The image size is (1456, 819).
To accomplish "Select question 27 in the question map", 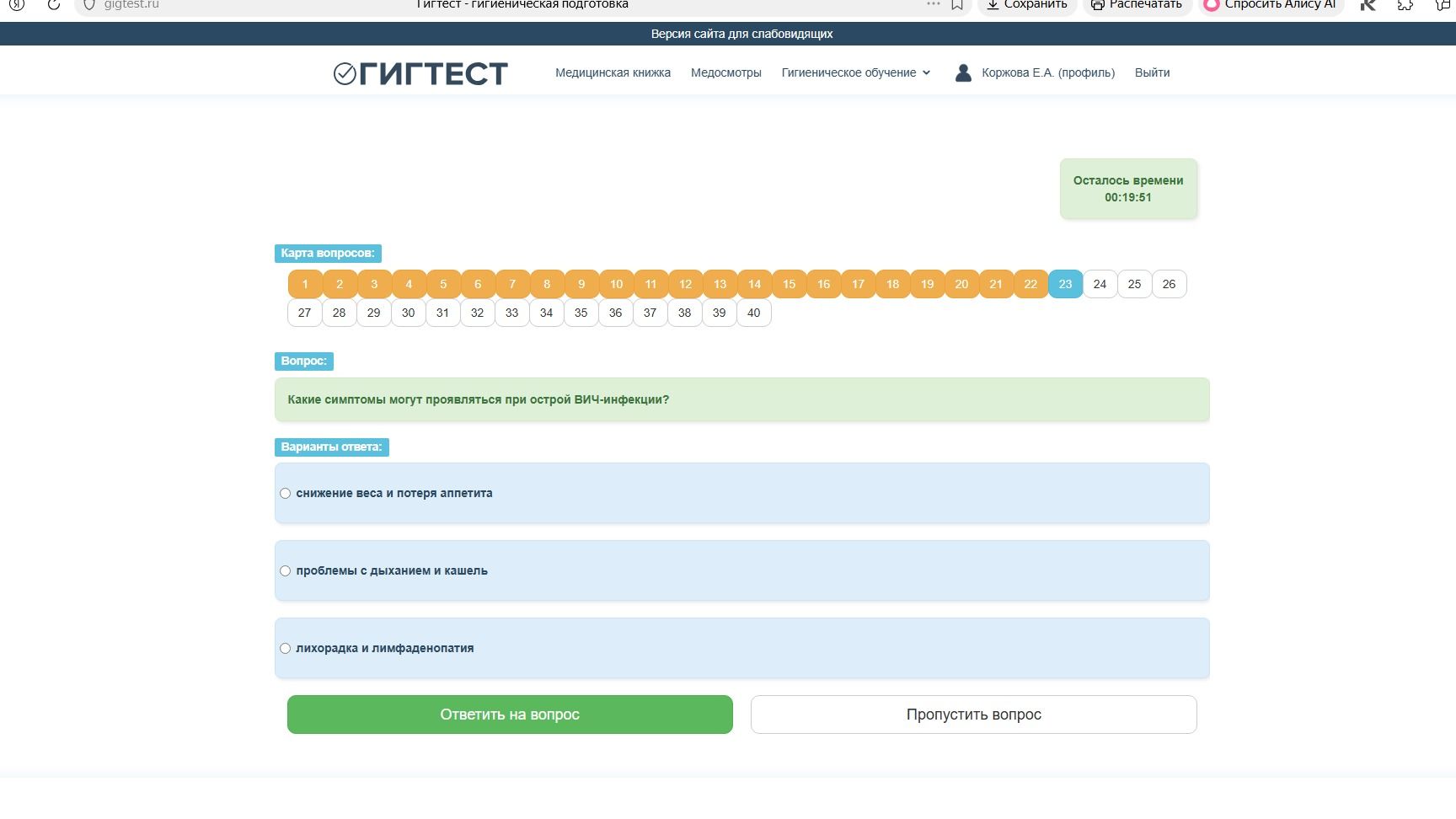I will (304, 313).
